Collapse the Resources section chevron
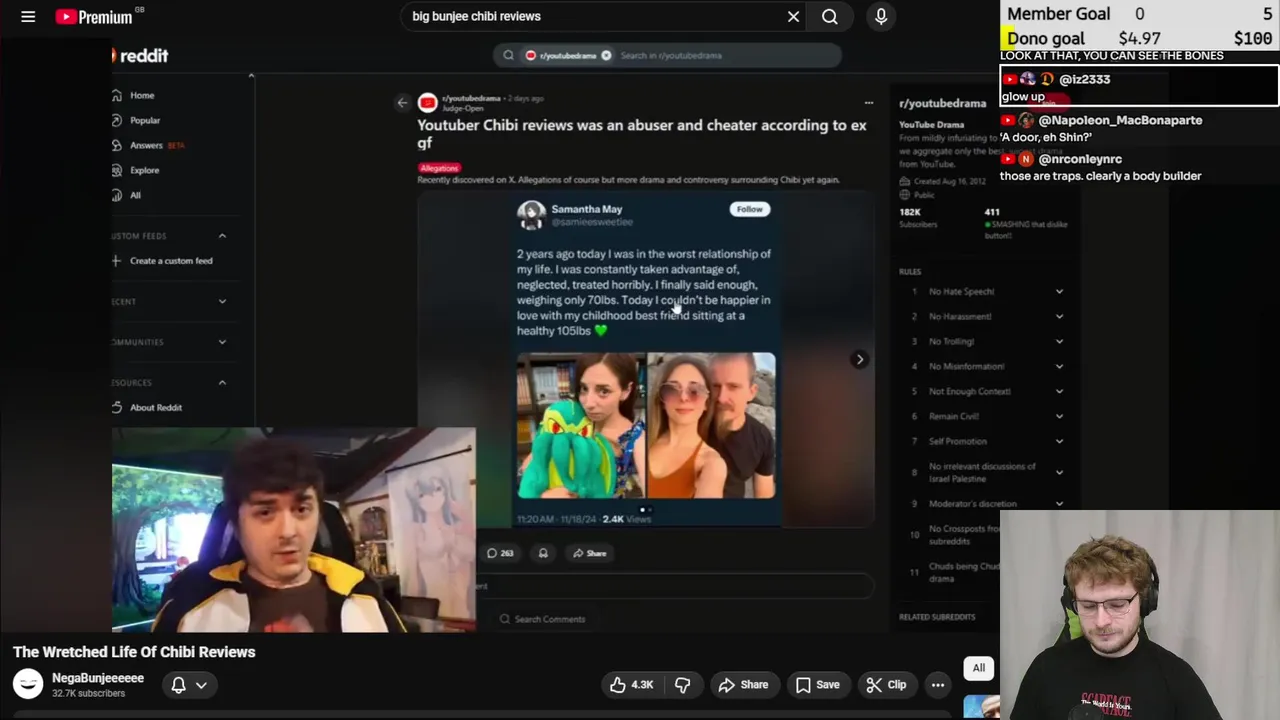 pyautogui.click(x=222, y=383)
